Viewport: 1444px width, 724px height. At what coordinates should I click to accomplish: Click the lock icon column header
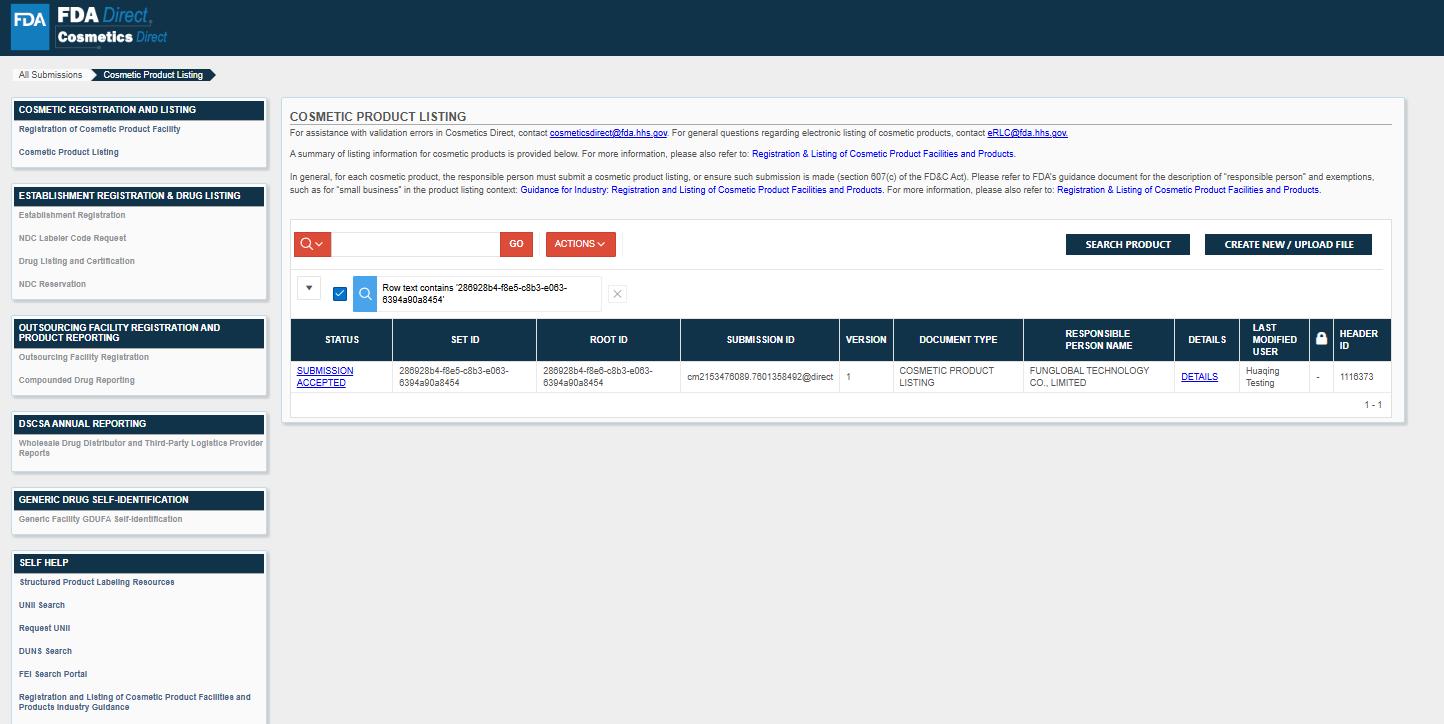(x=1321, y=339)
